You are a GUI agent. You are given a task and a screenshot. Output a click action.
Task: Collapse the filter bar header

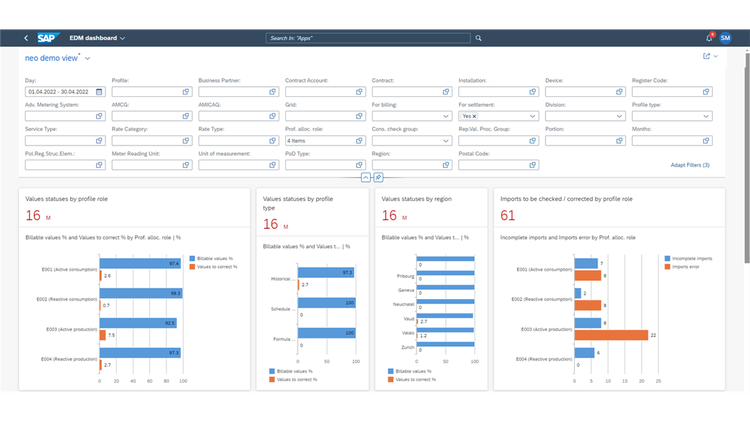coord(365,178)
